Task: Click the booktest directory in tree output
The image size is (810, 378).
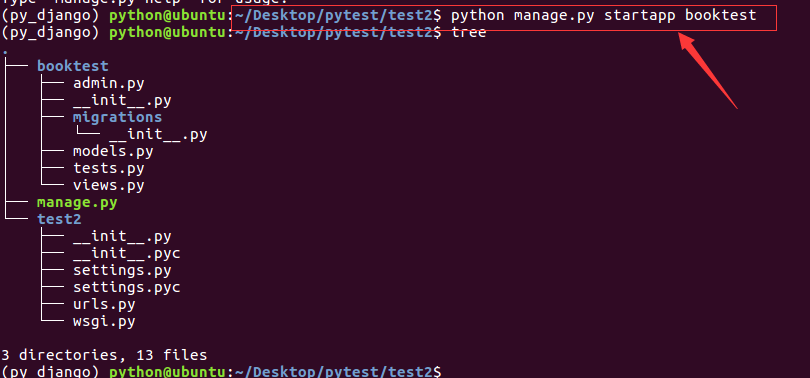Action: pos(72,66)
